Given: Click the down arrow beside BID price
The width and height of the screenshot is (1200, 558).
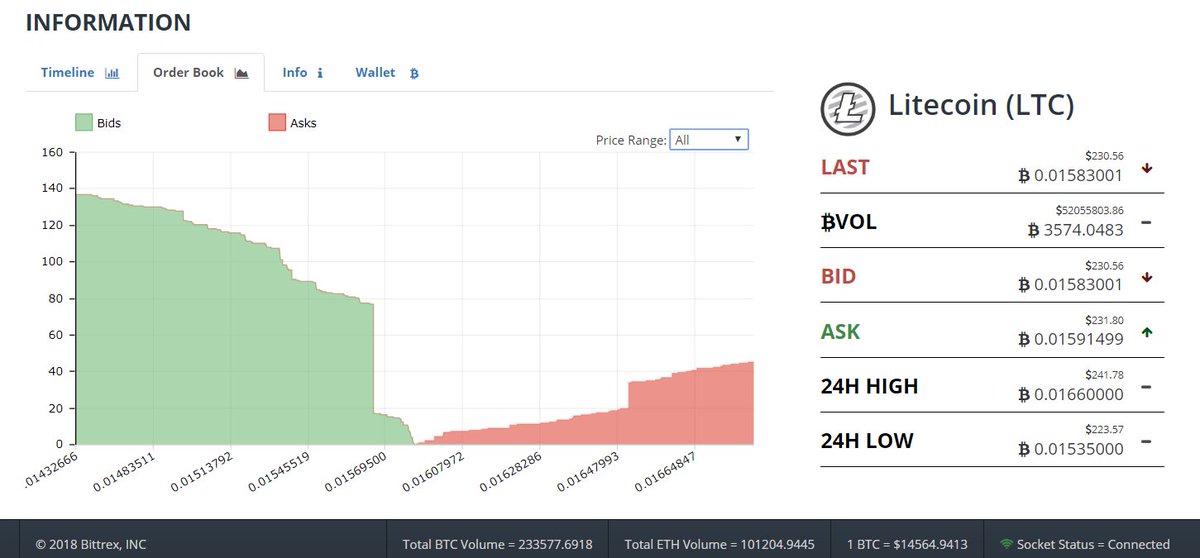Looking at the screenshot, I should coord(1147,276).
